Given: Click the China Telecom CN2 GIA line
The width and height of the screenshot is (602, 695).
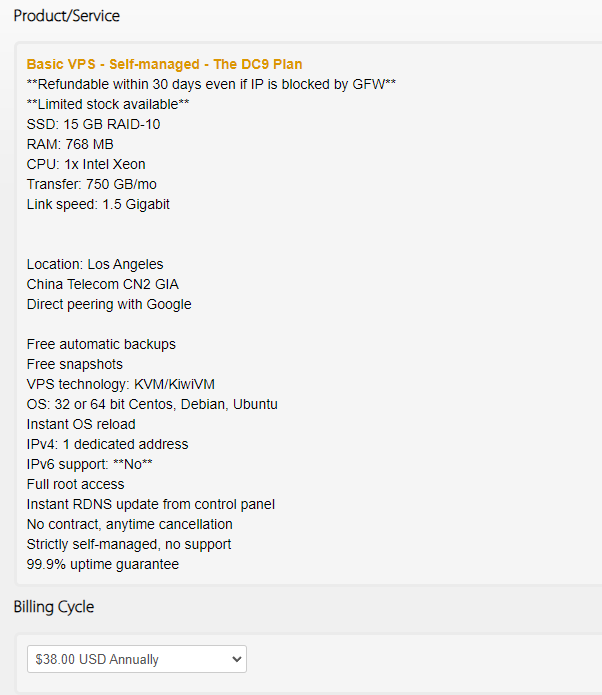Looking at the screenshot, I should [103, 284].
